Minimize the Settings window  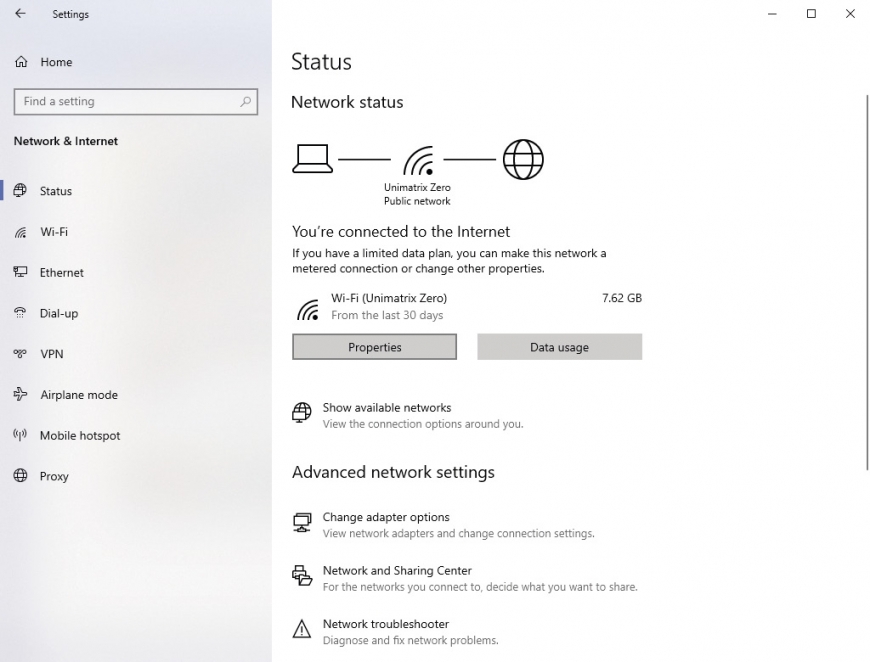point(772,14)
